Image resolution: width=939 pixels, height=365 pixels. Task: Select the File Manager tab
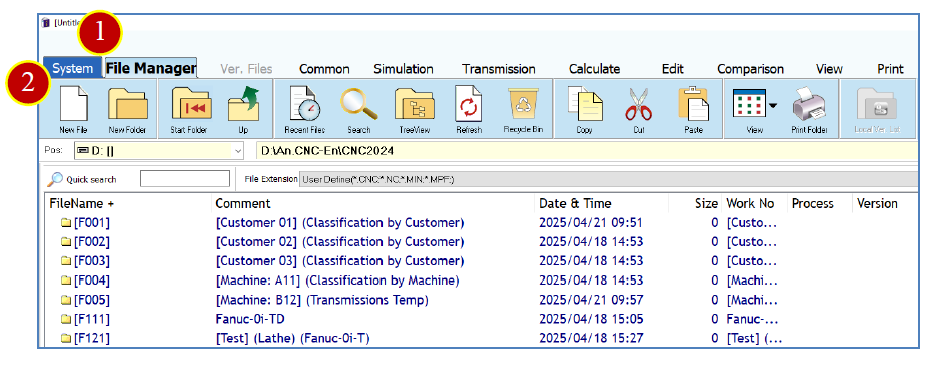(151, 68)
